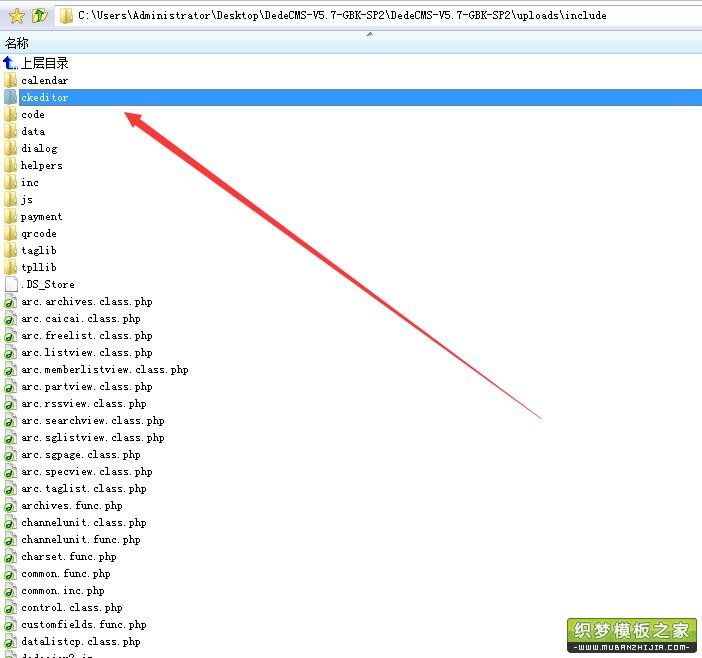Select the helpers folder icon

[x=11, y=166]
